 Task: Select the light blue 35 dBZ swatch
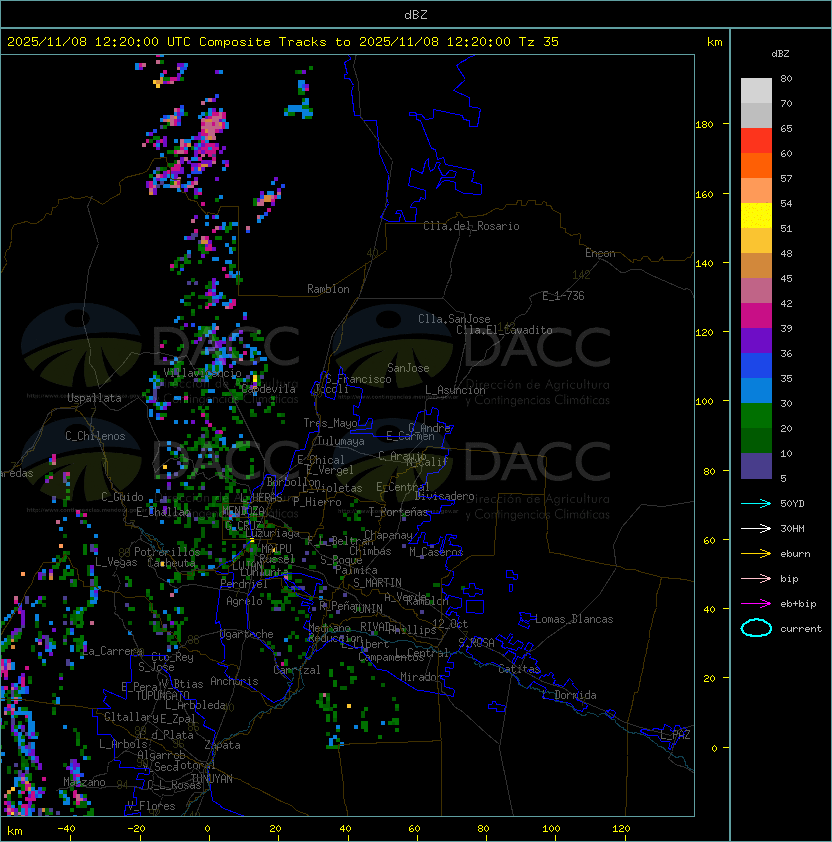(x=756, y=390)
